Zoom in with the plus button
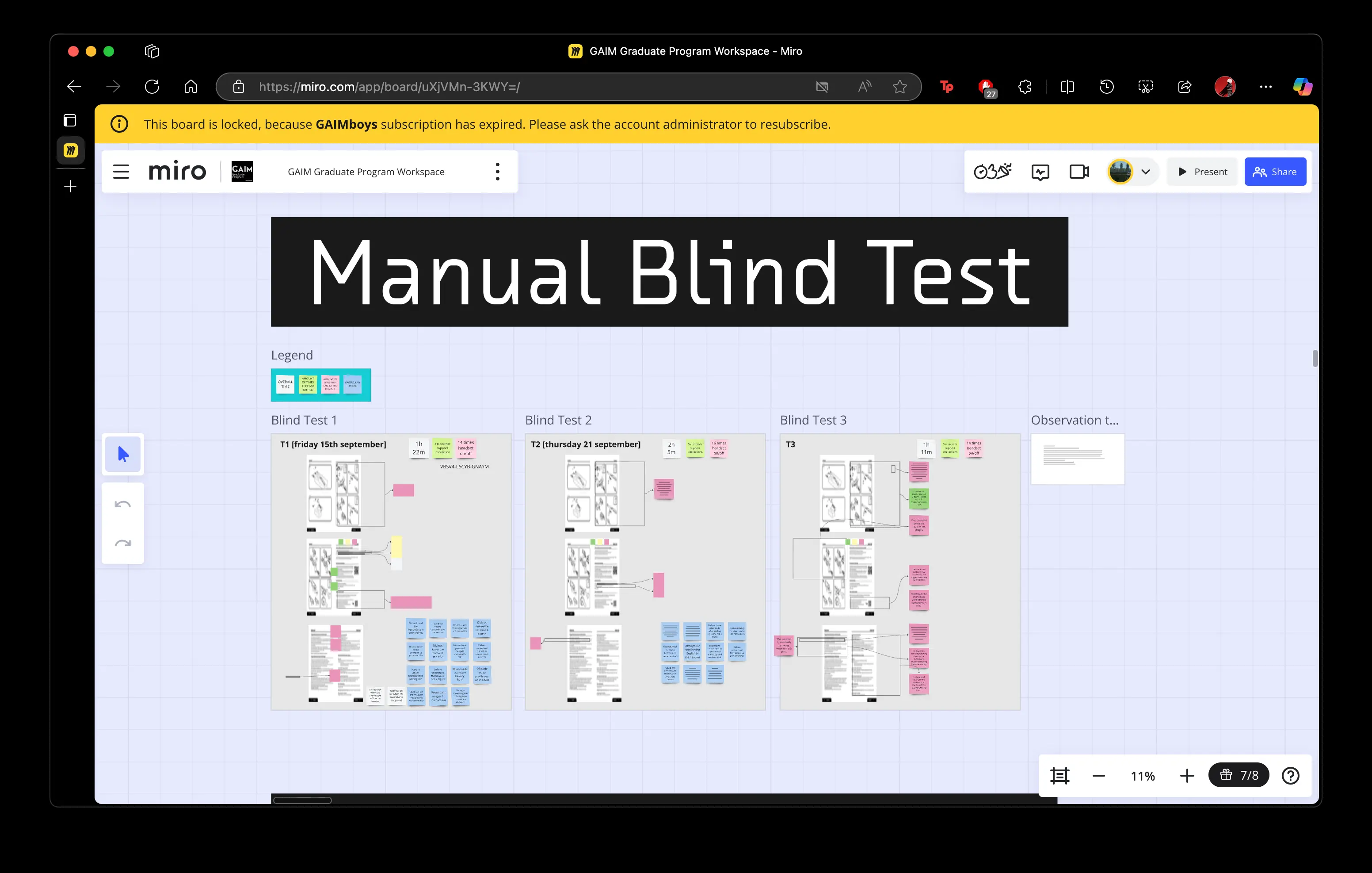 1187,776
